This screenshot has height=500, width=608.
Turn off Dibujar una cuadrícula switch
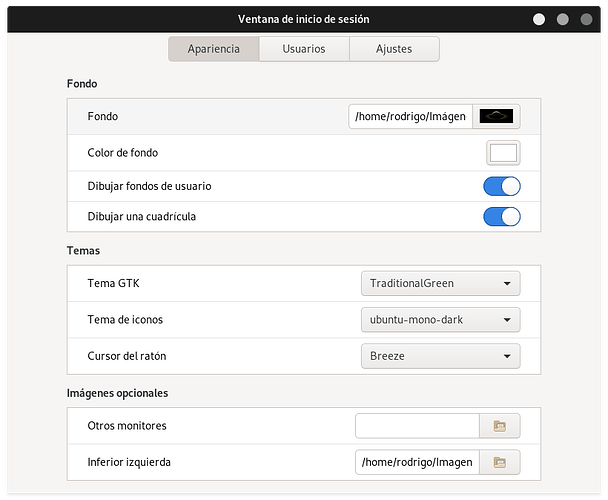501,217
